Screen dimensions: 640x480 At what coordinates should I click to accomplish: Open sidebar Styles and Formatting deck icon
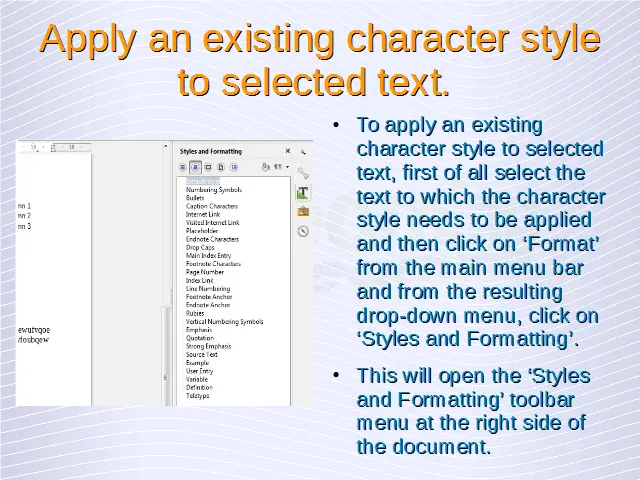[302, 193]
